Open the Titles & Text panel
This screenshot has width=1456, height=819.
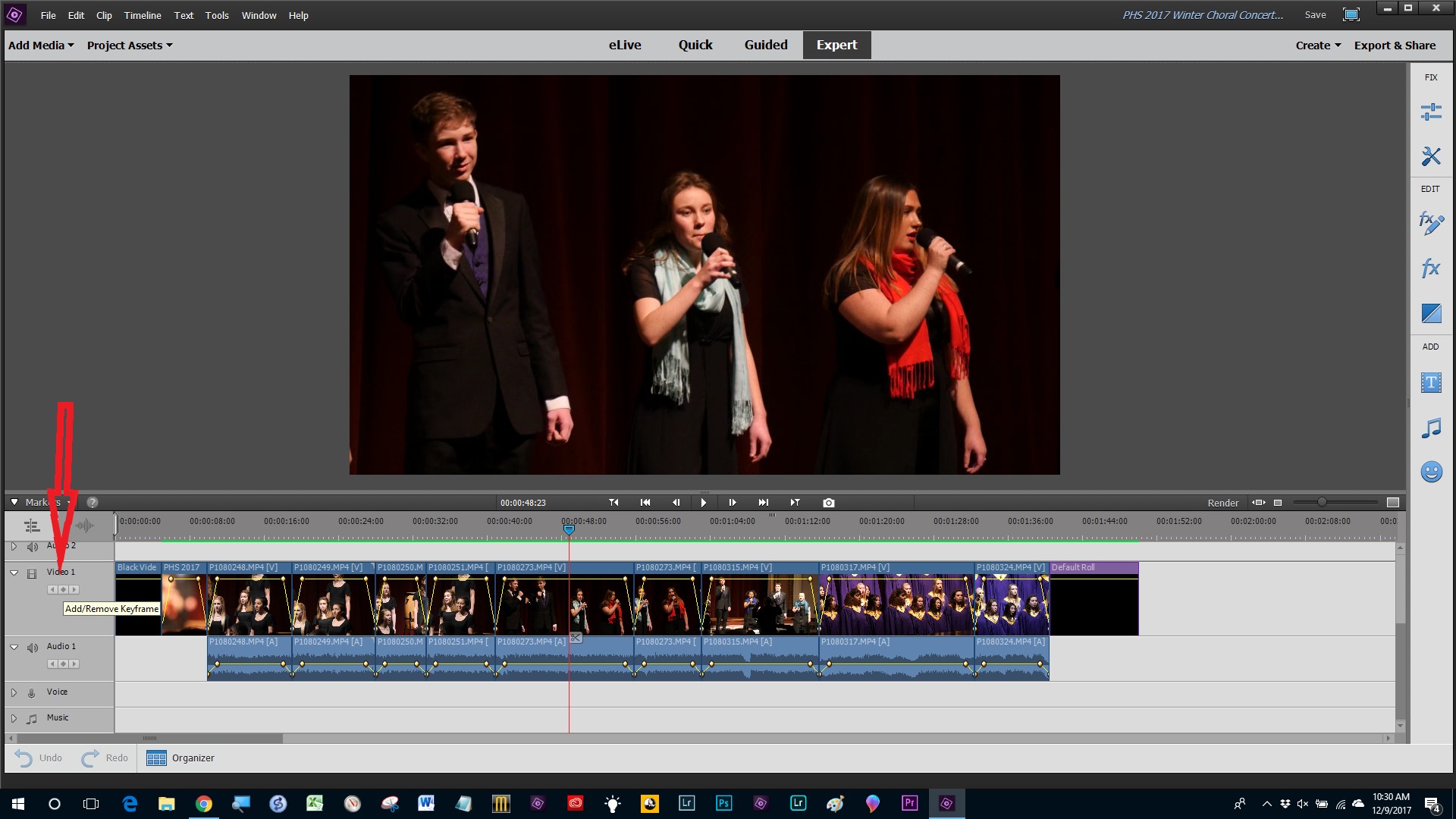pos(1431,382)
